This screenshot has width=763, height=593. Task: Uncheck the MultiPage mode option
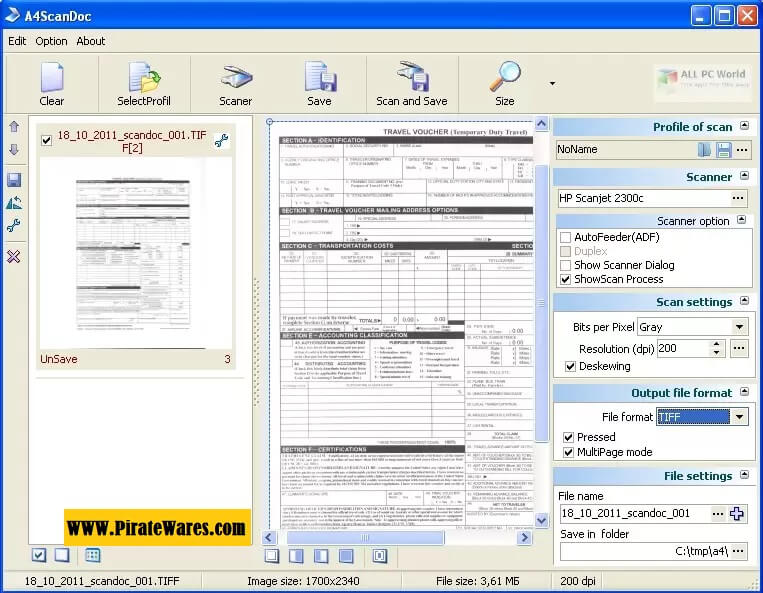point(569,452)
